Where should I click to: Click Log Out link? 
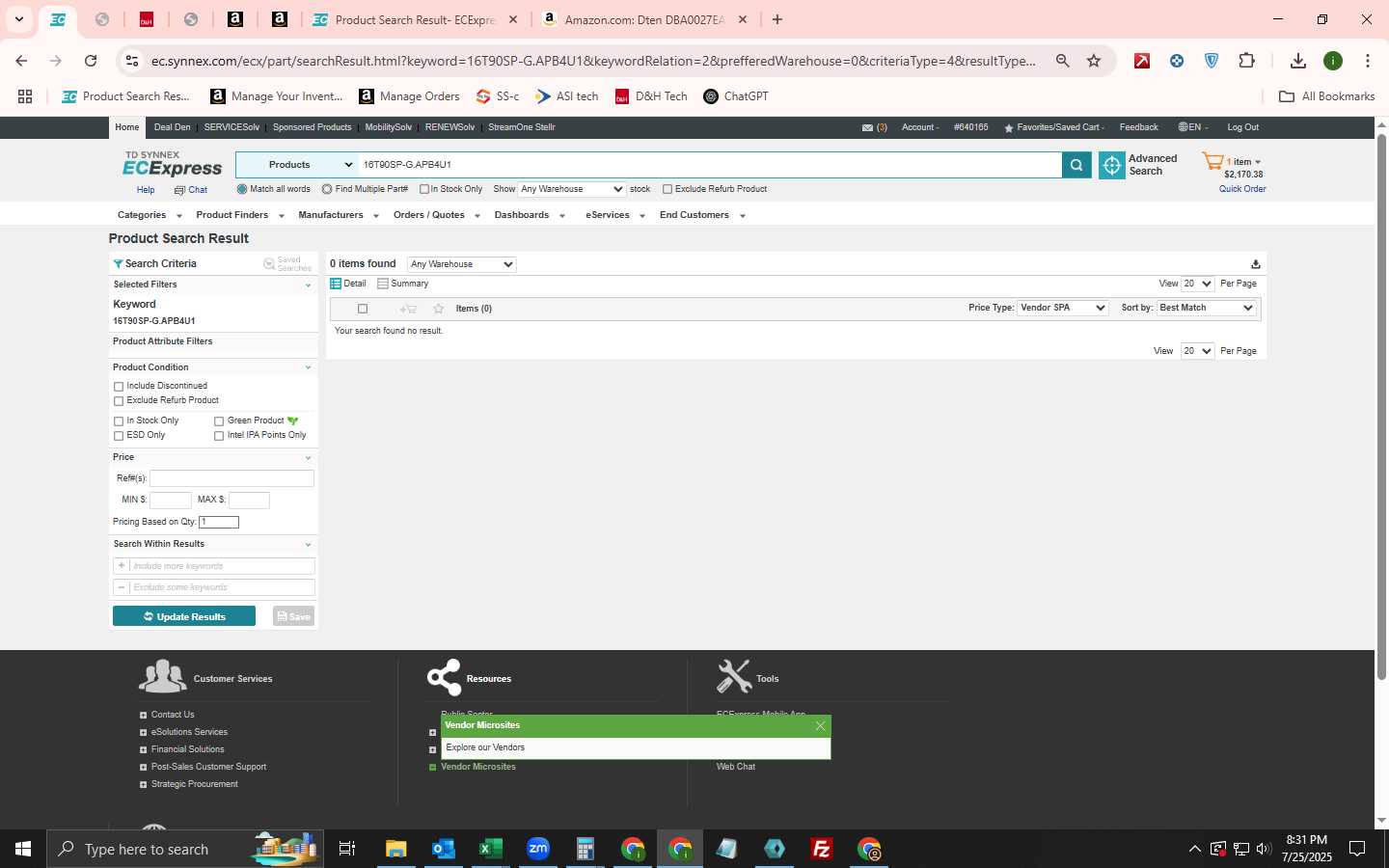pyautogui.click(x=1242, y=127)
